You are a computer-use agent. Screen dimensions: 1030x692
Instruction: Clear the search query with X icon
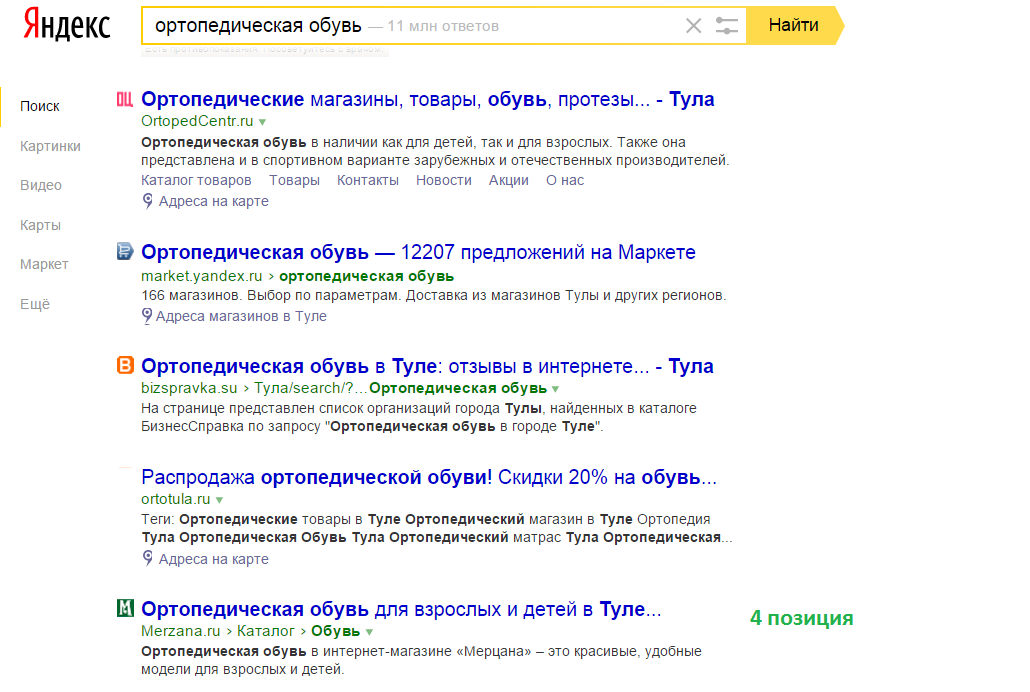(x=693, y=26)
